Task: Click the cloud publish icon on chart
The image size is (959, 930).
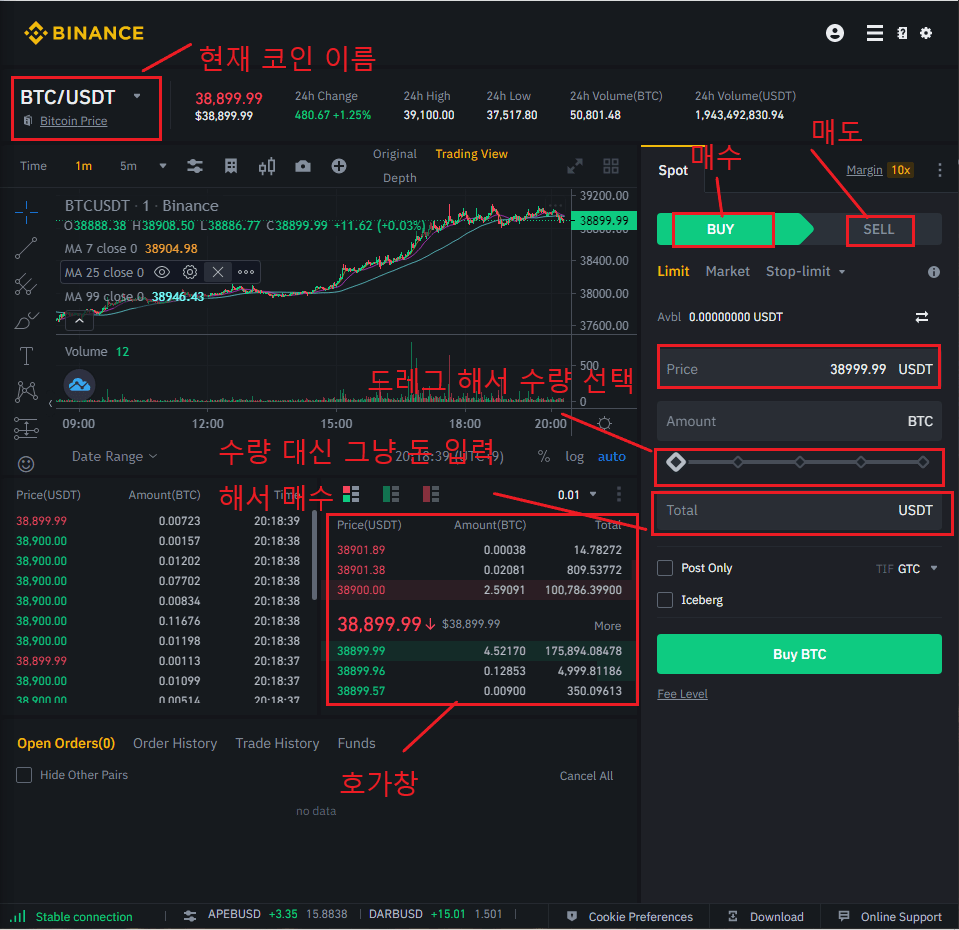Action: coord(80,385)
